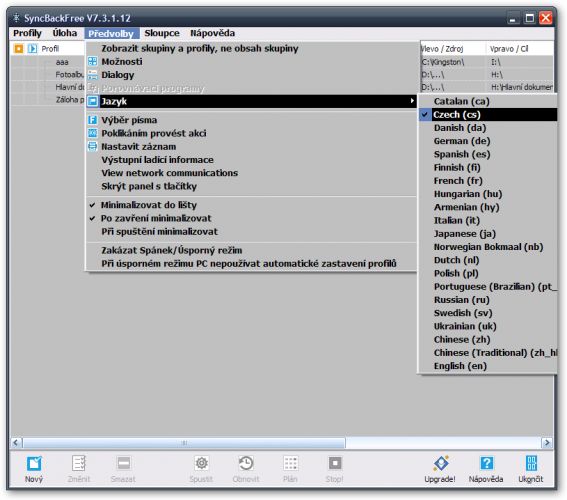Viewport: 567px width, 500px height.
Task: Close the Předvolby menu
Action: click(111, 34)
